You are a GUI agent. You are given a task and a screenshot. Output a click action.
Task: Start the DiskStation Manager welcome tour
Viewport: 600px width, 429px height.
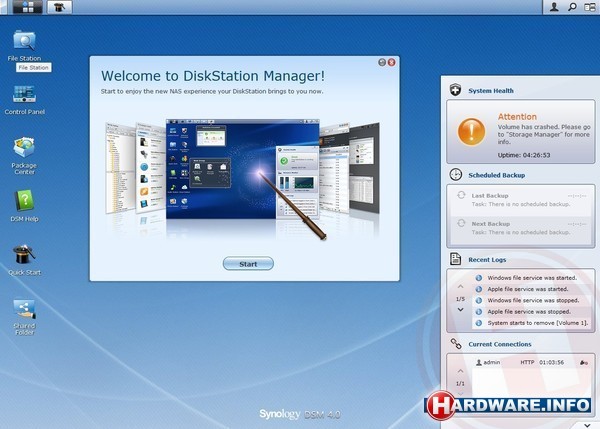[x=248, y=264]
